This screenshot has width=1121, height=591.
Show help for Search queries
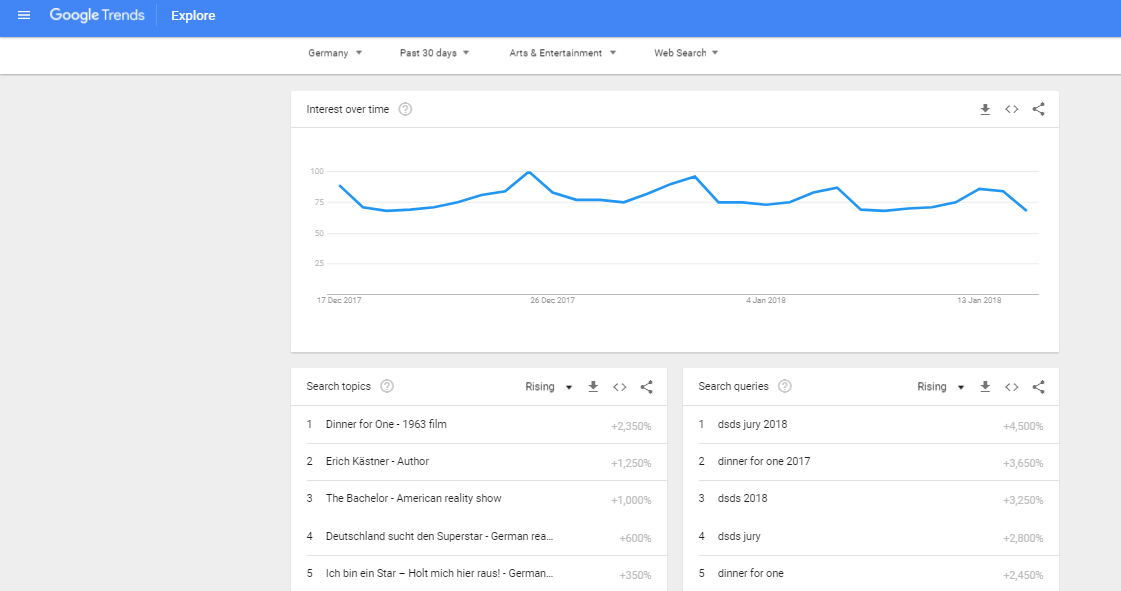point(785,387)
